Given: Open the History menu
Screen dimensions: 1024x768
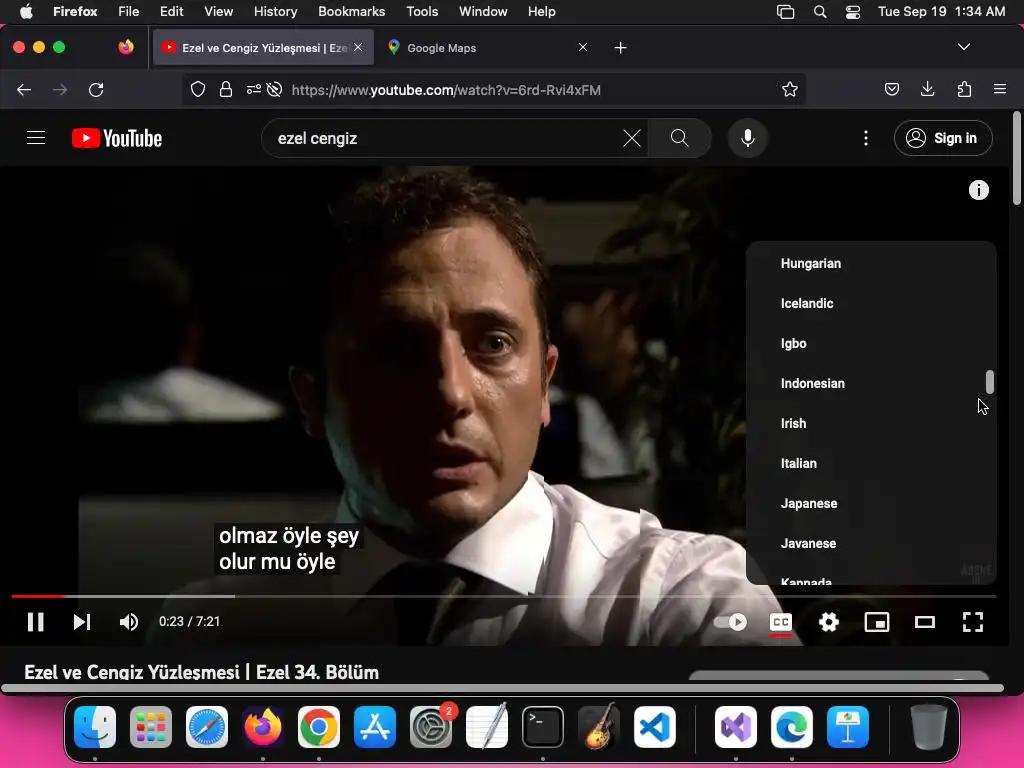Looking at the screenshot, I should tap(276, 11).
